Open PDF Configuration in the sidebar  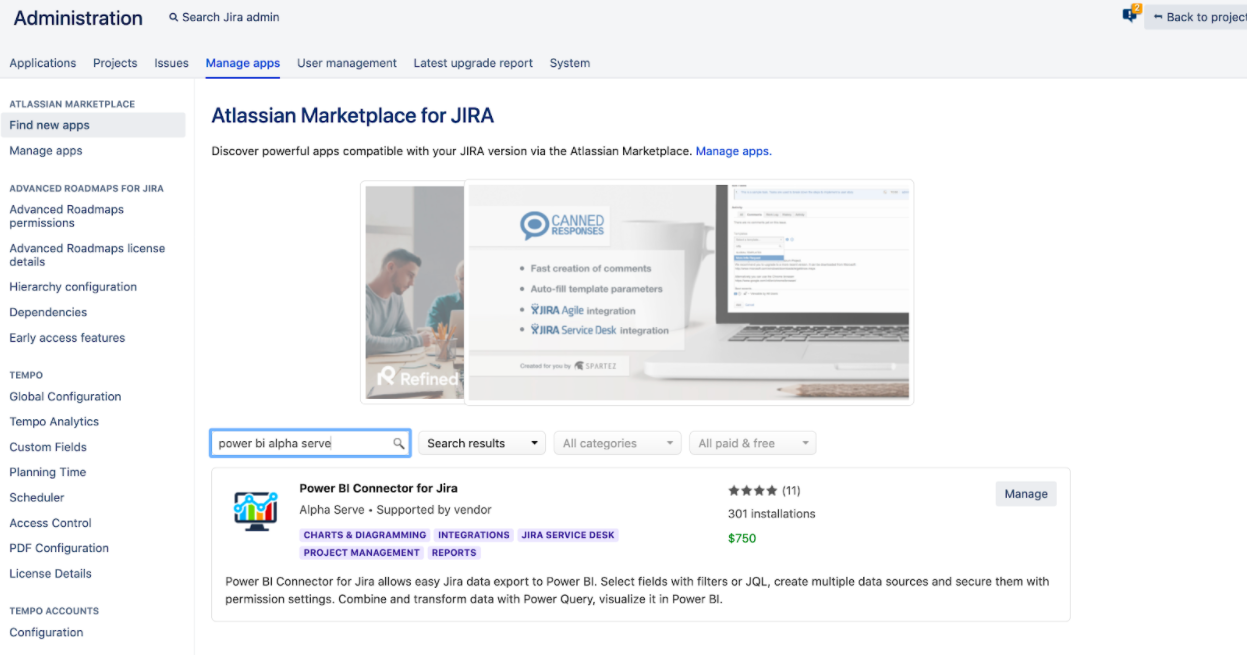pyautogui.click(x=59, y=549)
